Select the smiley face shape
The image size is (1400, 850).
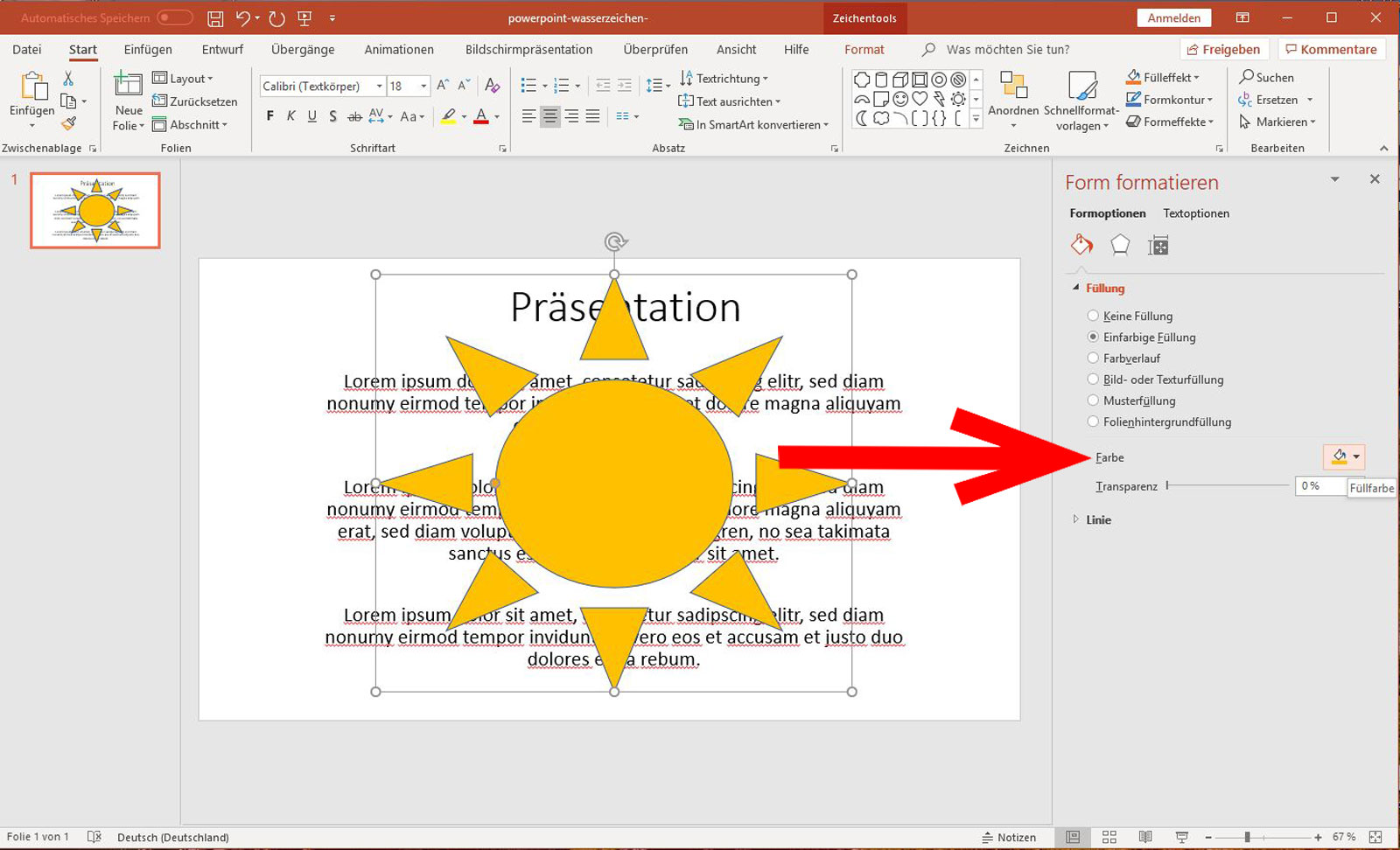pyautogui.click(x=900, y=99)
